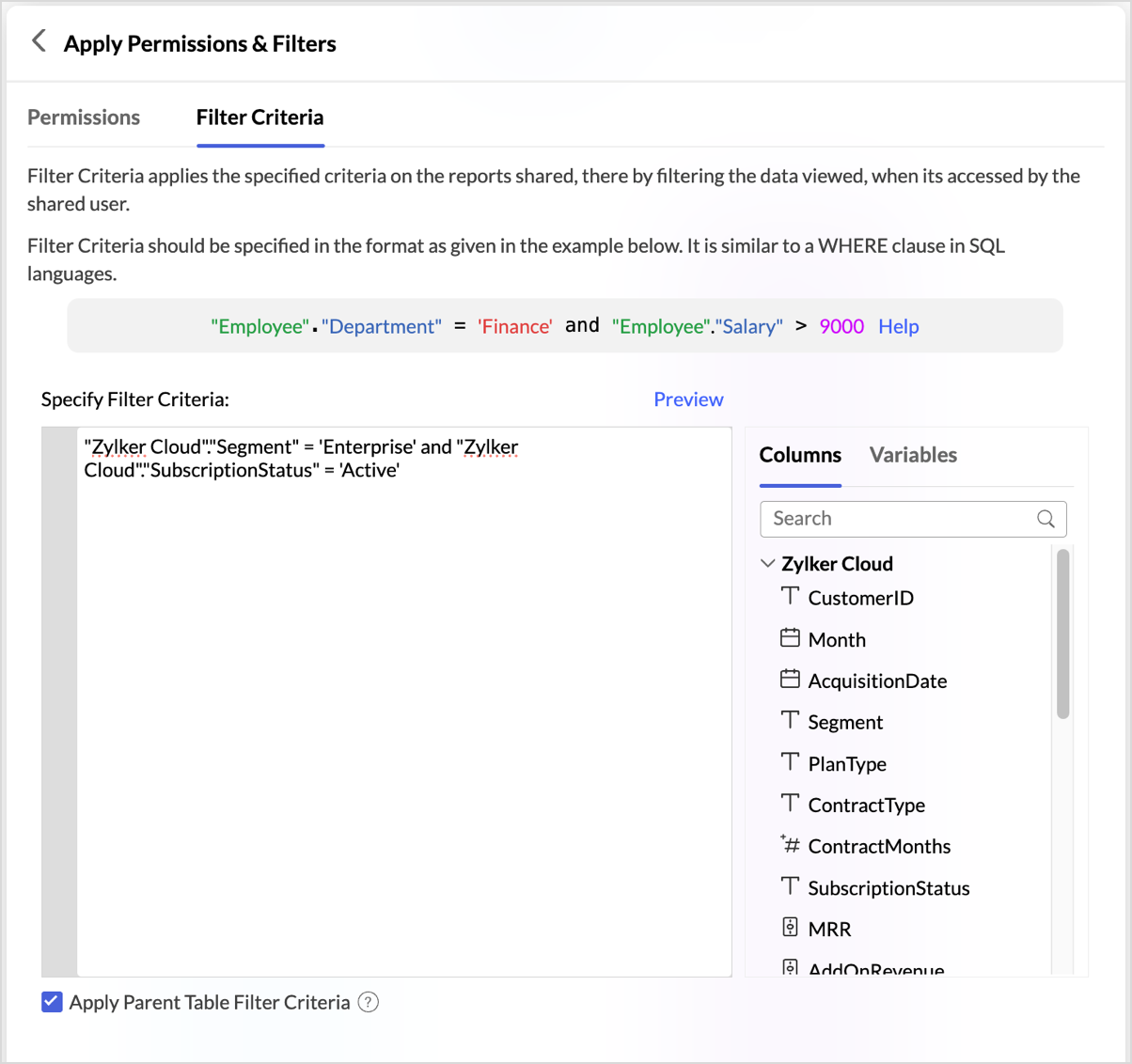This screenshot has height=1064, width=1132.
Task: Insert the SubscriptionStatus column
Action: pyautogui.click(x=888, y=887)
